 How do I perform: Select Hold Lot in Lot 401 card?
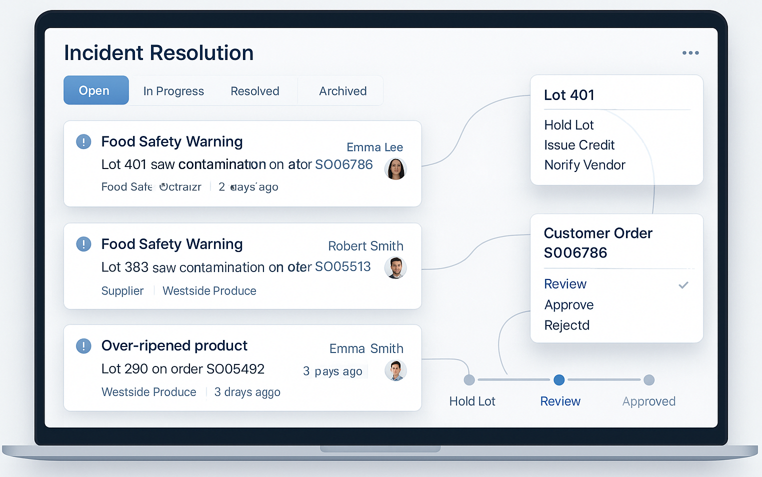coord(569,125)
